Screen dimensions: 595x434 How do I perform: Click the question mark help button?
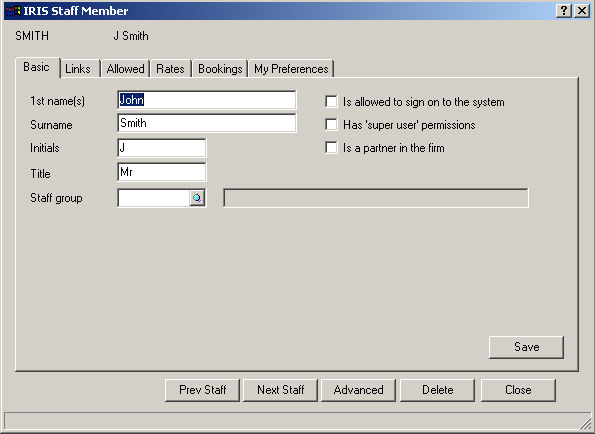(564, 11)
